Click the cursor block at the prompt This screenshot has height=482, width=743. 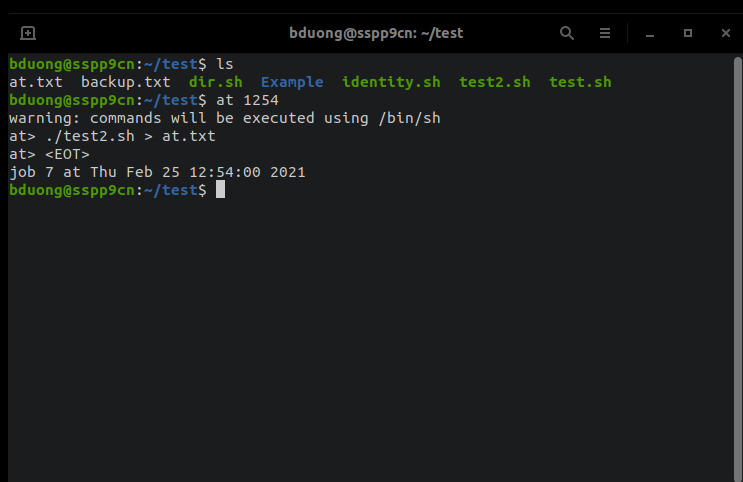click(220, 190)
